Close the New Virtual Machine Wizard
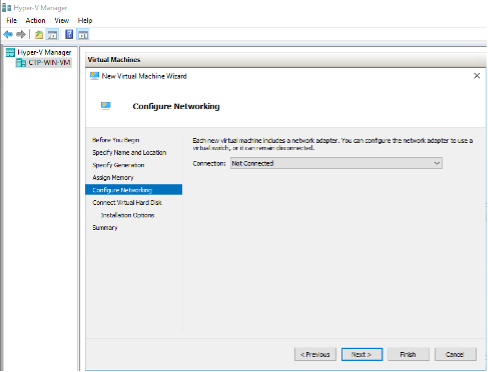The width and height of the screenshot is (488, 372). pyautogui.click(x=477, y=76)
